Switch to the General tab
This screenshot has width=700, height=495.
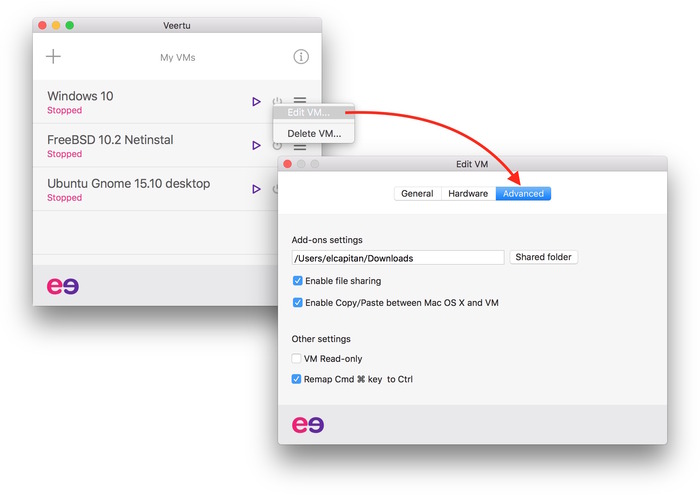(417, 194)
